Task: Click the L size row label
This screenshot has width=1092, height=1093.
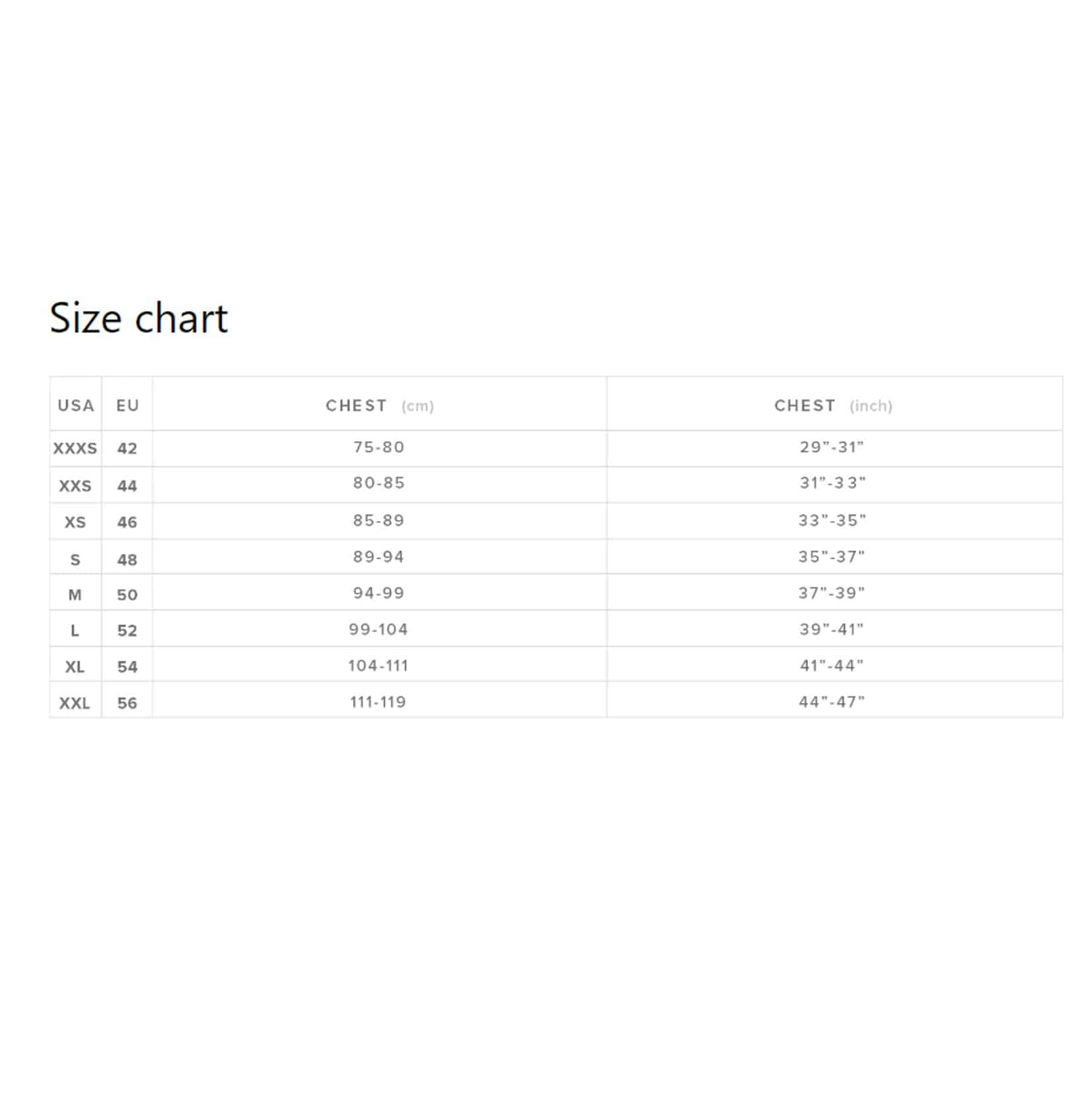Action: (75, 630)
